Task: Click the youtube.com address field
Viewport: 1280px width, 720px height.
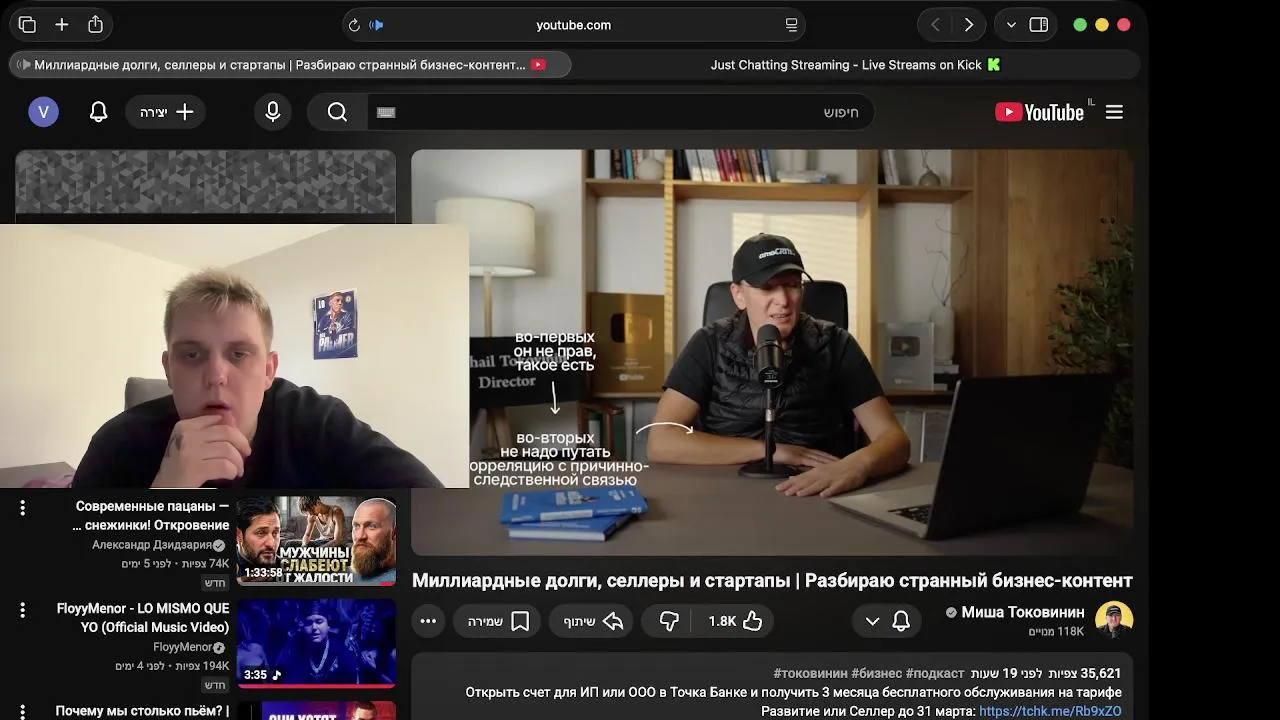Action: coord(573,25)
